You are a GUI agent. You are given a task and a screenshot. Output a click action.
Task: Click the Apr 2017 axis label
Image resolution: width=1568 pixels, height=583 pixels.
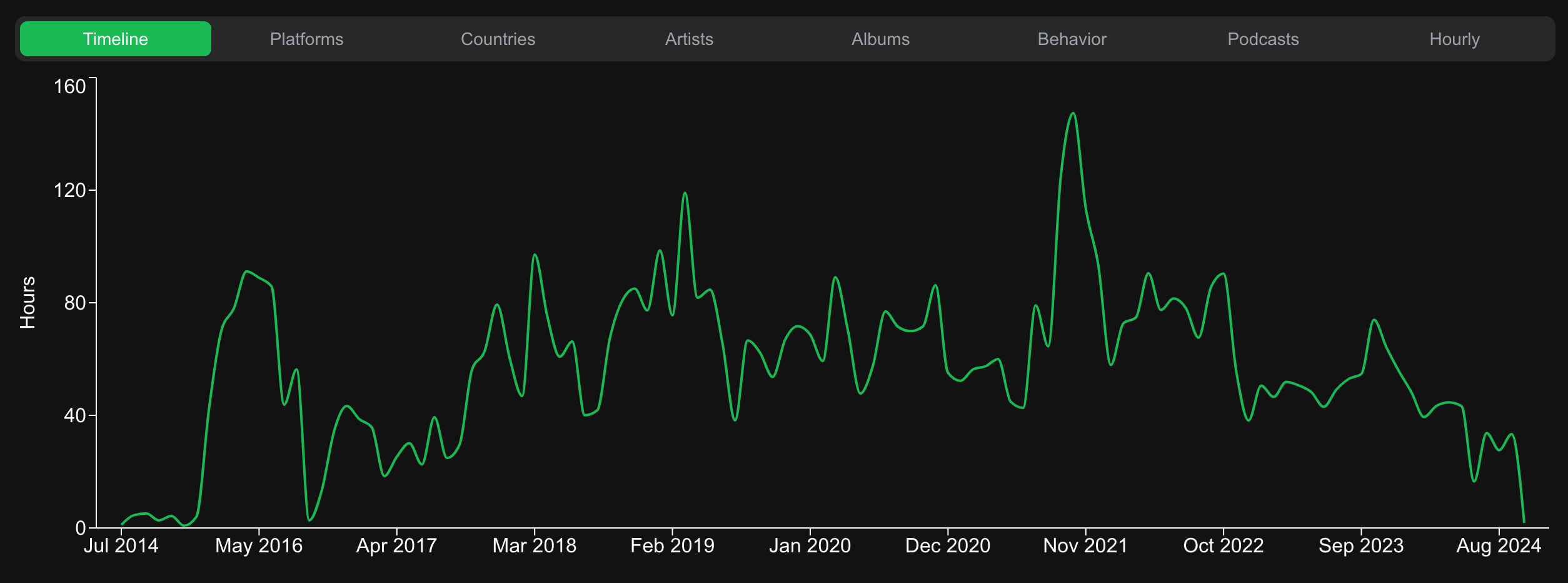(396, 545)
